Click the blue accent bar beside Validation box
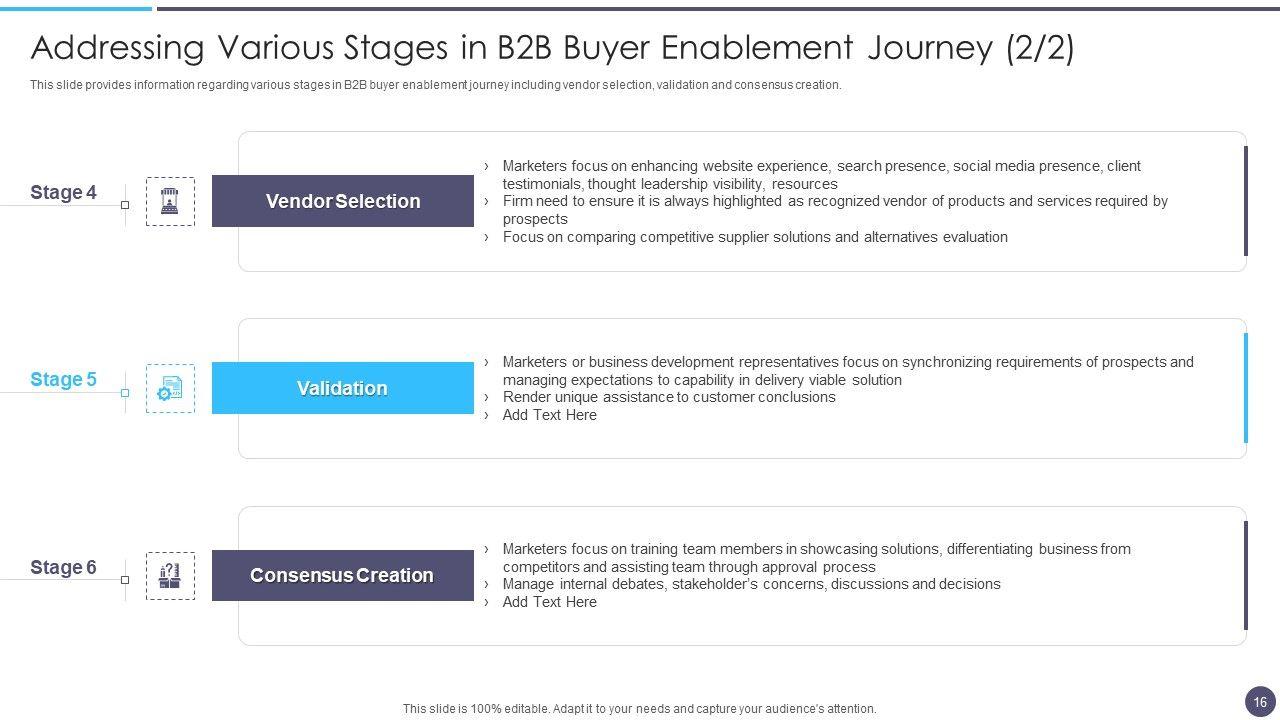Viewport: 1280px width, 720px height. click(1246, 388)
